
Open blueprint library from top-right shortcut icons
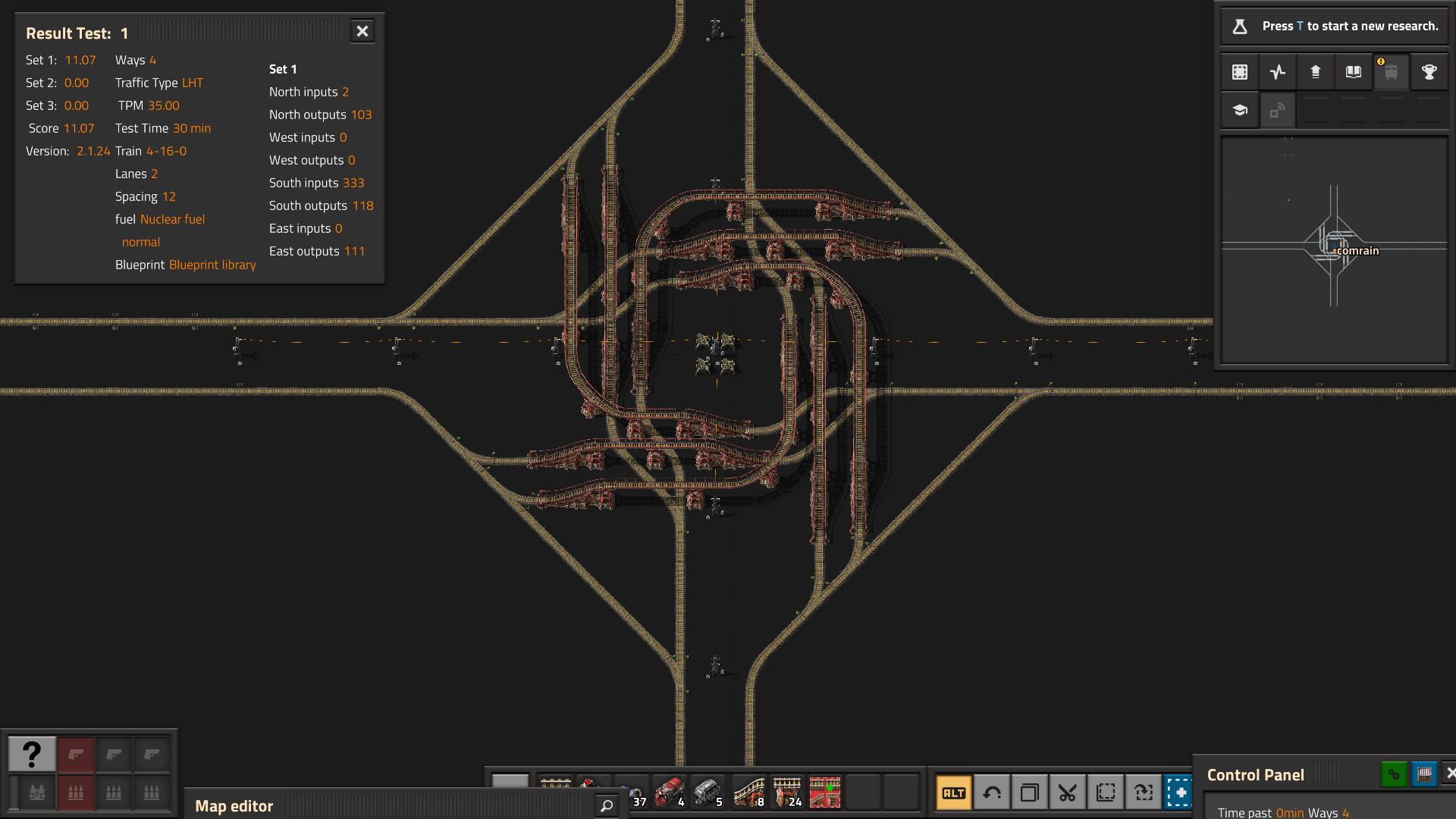1240,72
